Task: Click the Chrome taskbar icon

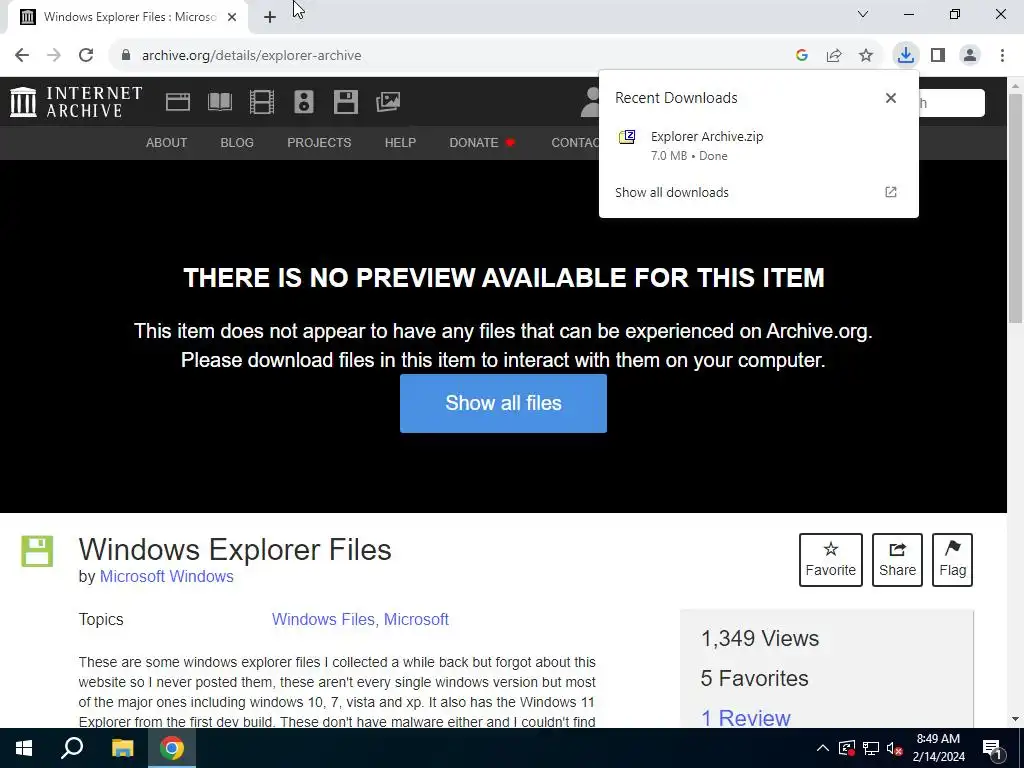Action: [172, 748]
